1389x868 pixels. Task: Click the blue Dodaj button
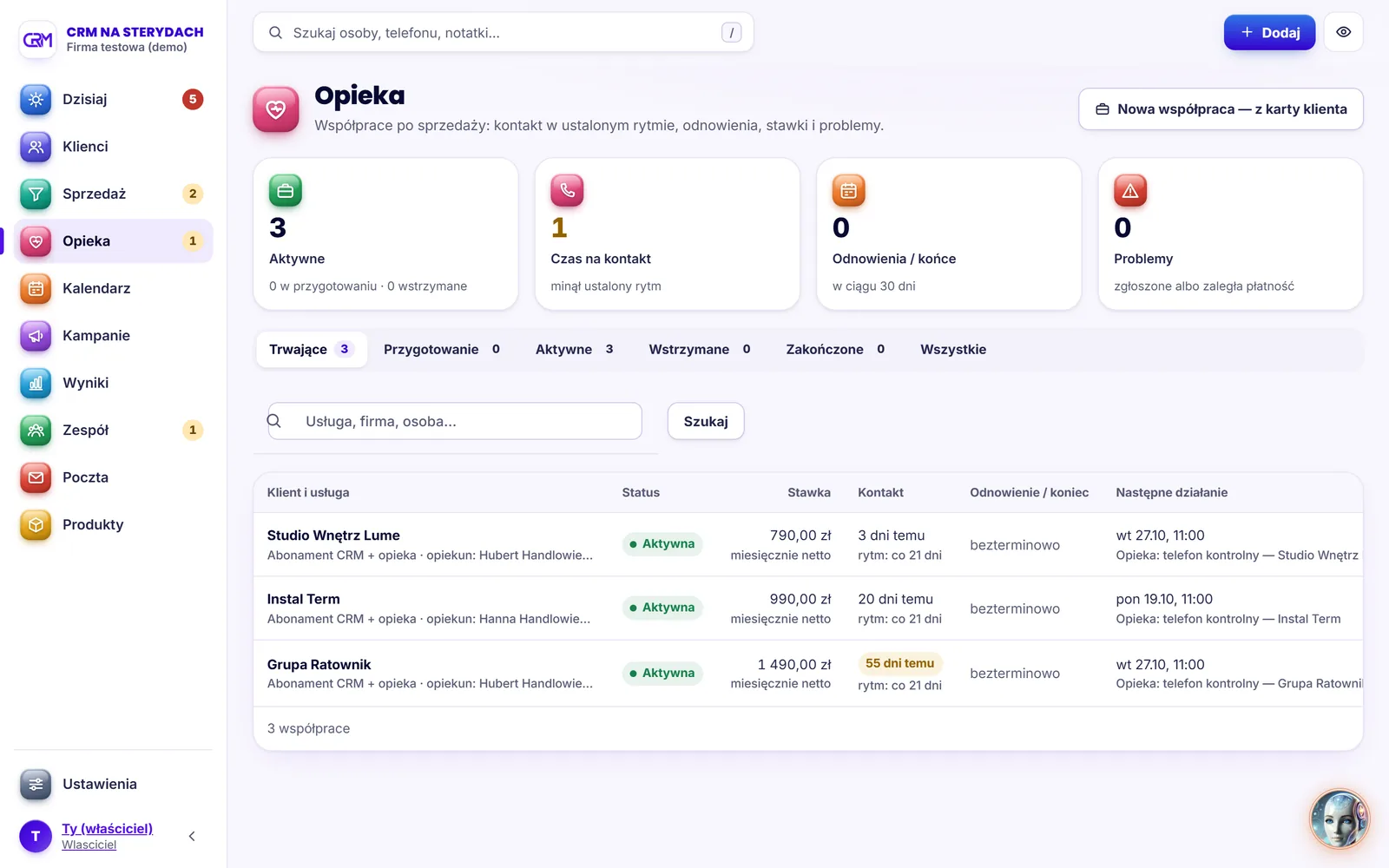click(1269, 32)
